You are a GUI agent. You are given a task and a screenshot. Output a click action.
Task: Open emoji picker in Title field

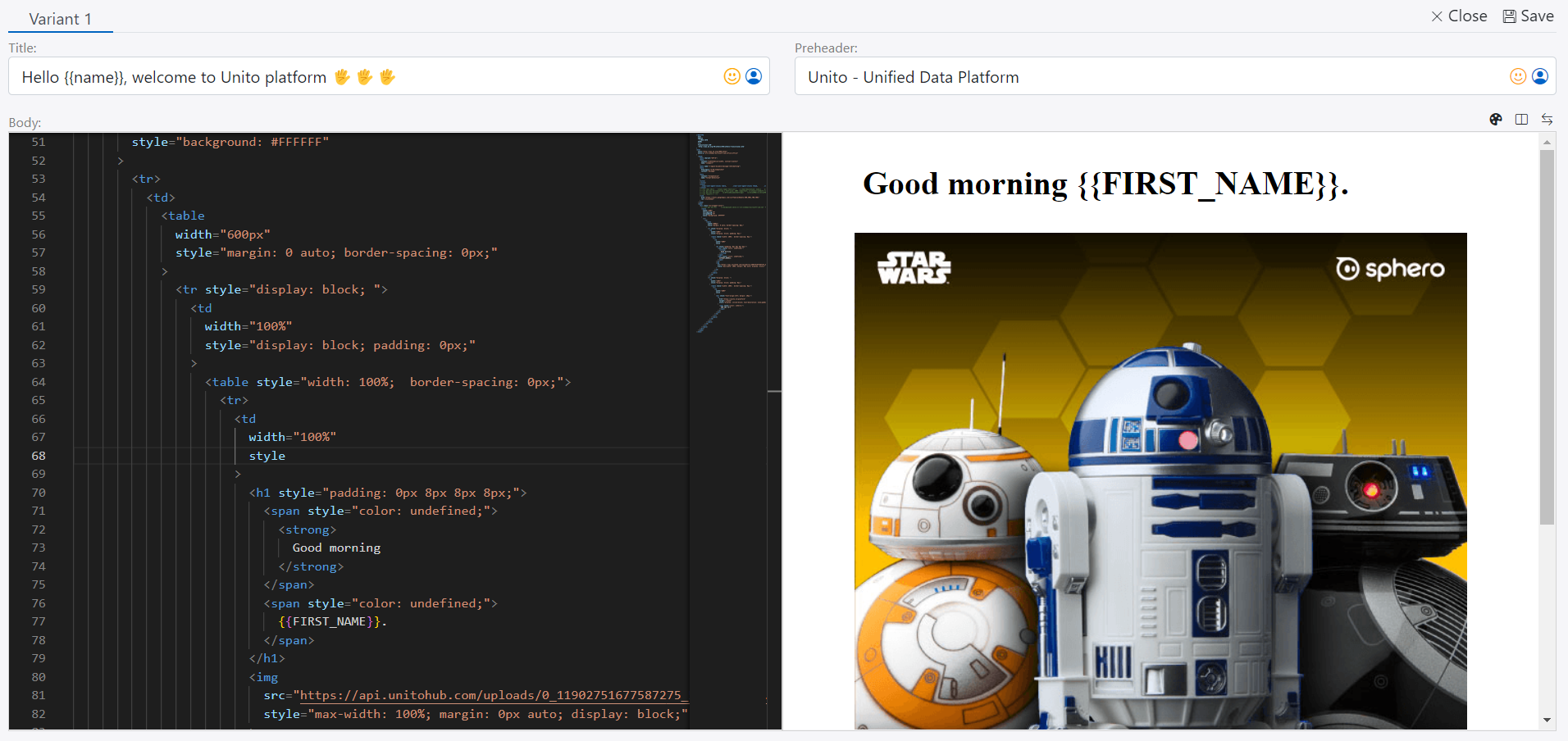coord(732,76)
